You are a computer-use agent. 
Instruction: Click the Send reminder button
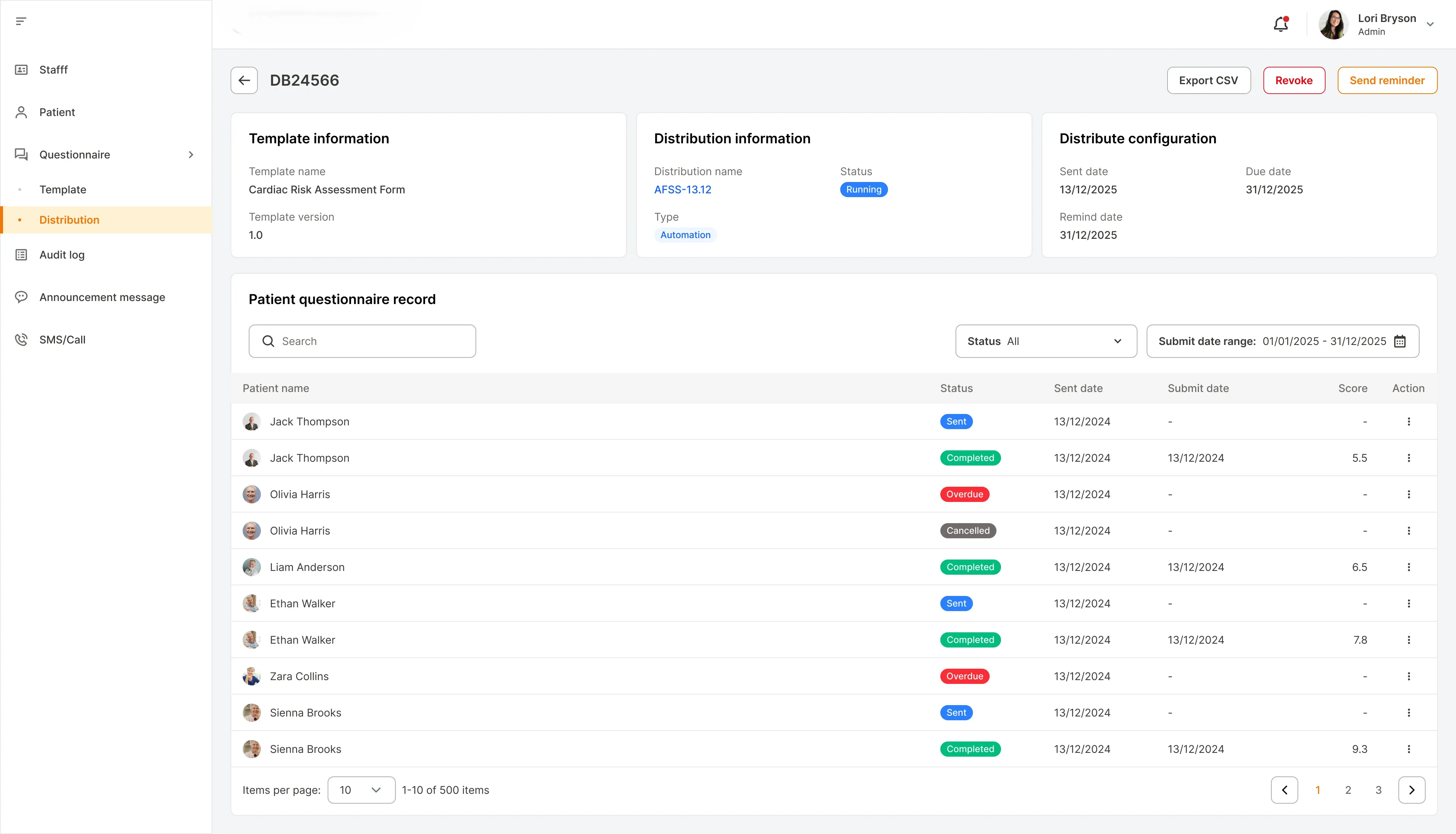1387,80
